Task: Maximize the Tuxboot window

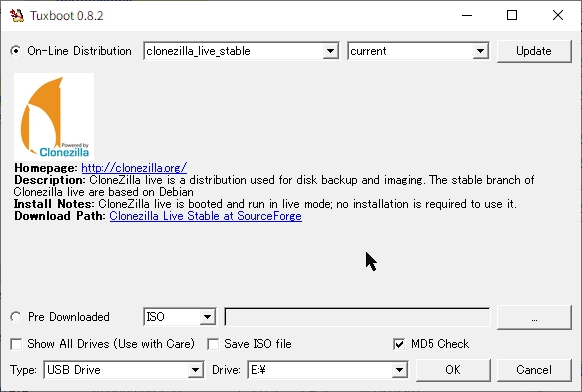Action: click(x=512, y=15)
